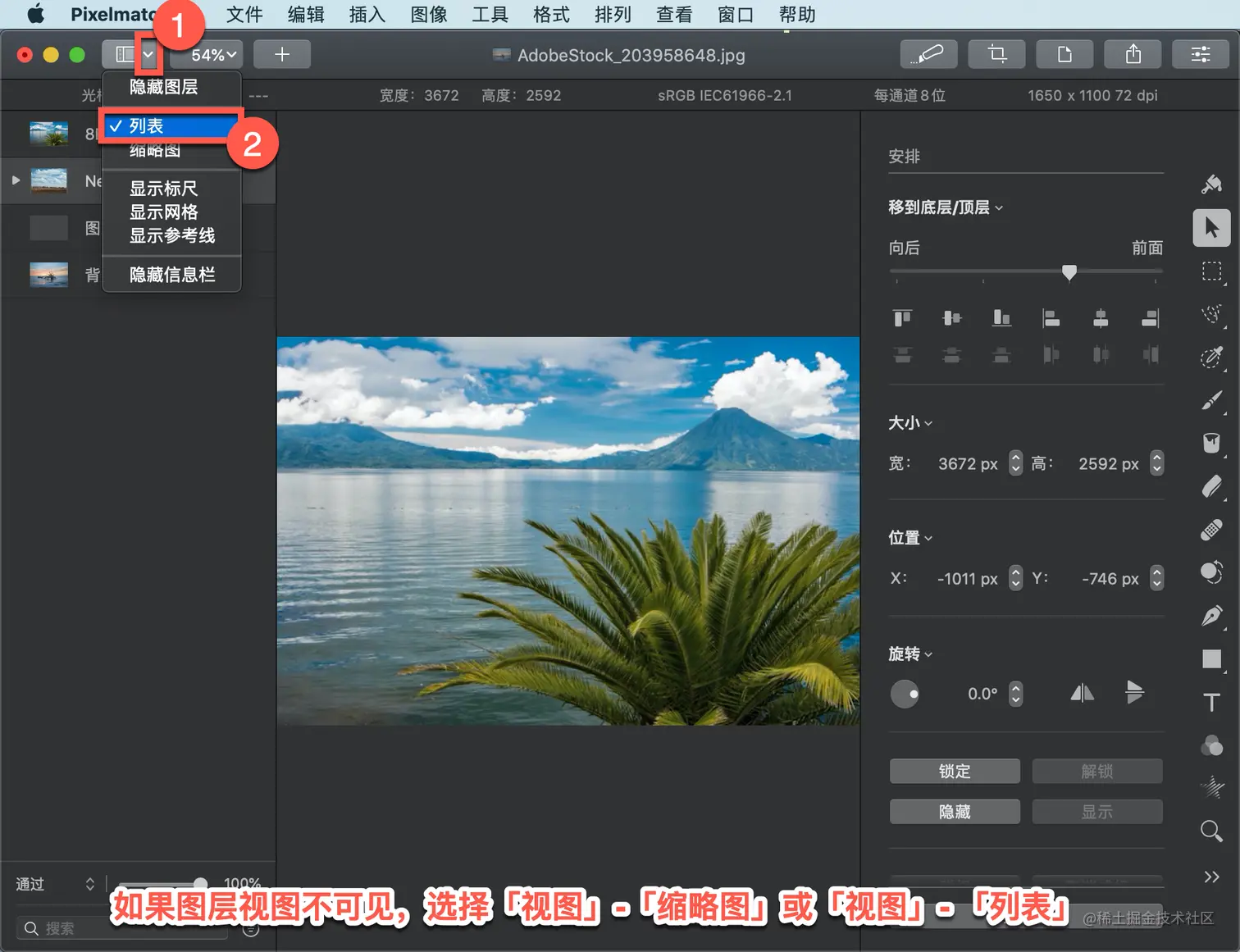This screenshot has height=952, width=1240.
Task: Click the rotation angle dial
Action: 905,694
